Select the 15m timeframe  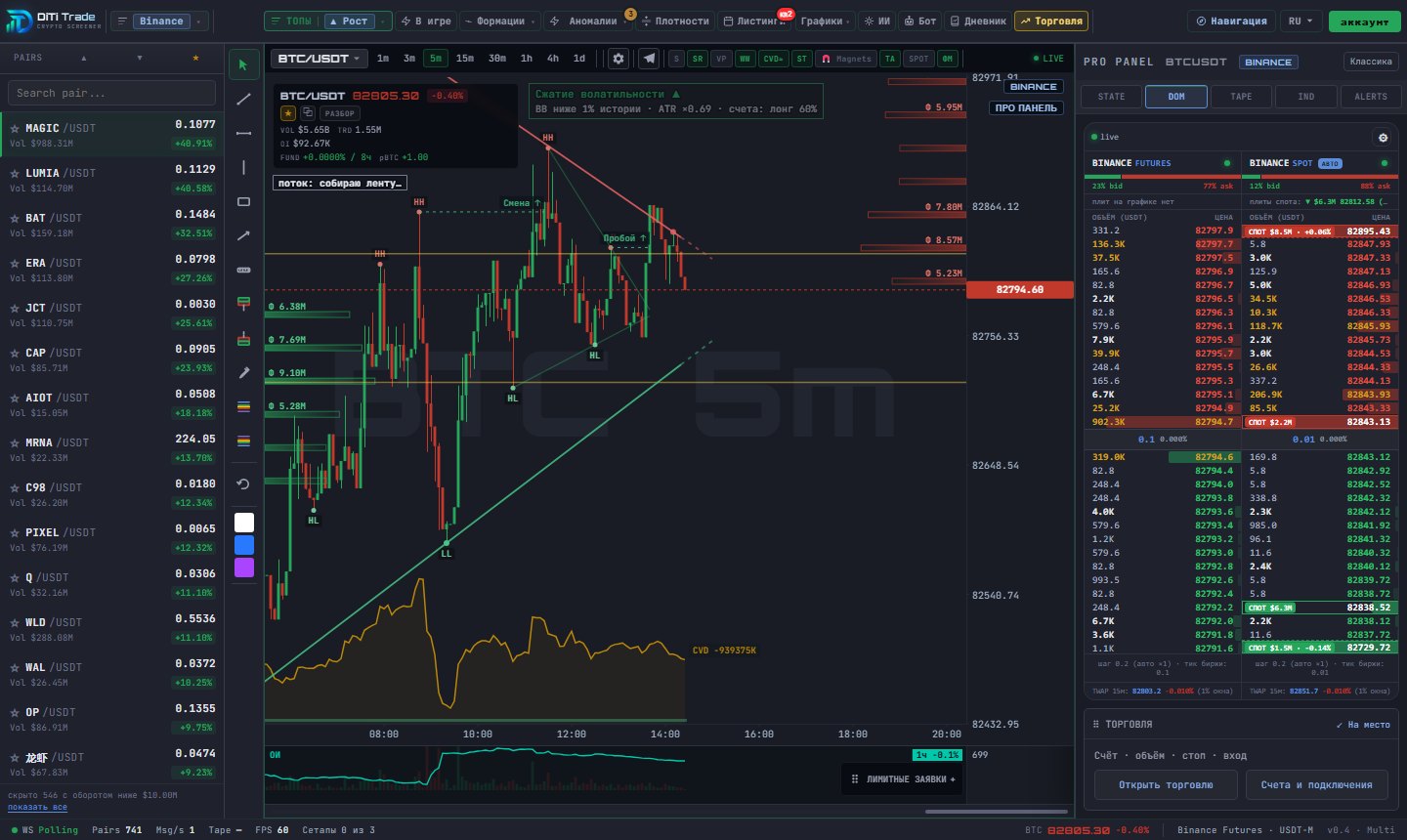[x=465, y=59]
